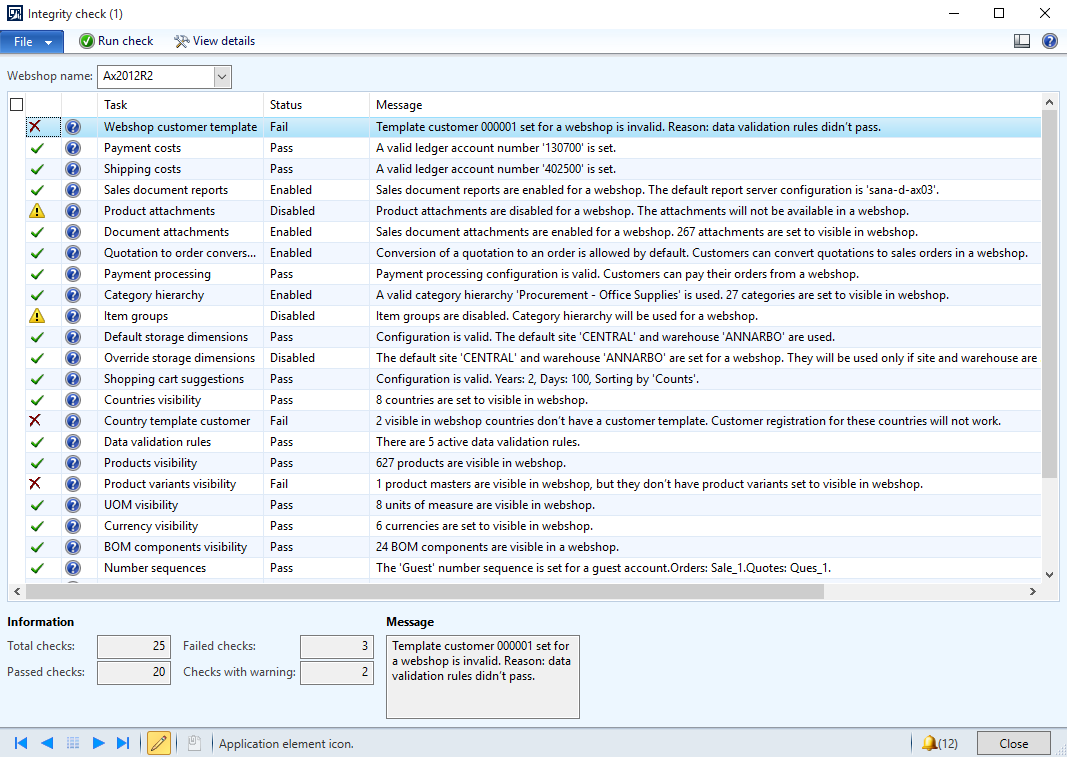Click help icon for Item groups row
The height and width of the screenshot is (757, 1067).
pyautogui.click(x=73, y=316)
